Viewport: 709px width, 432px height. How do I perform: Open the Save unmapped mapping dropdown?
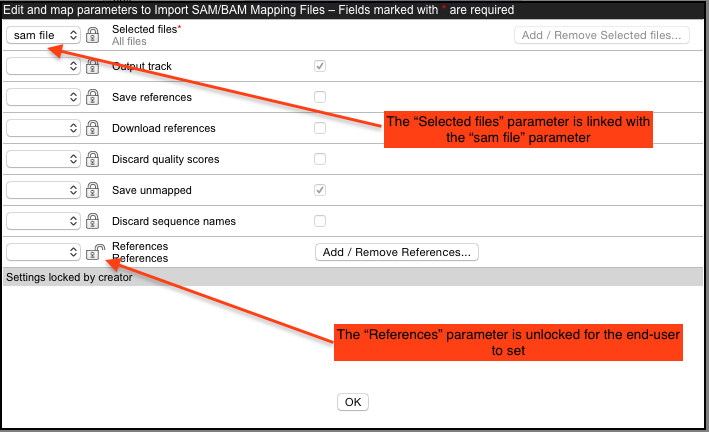43,191
